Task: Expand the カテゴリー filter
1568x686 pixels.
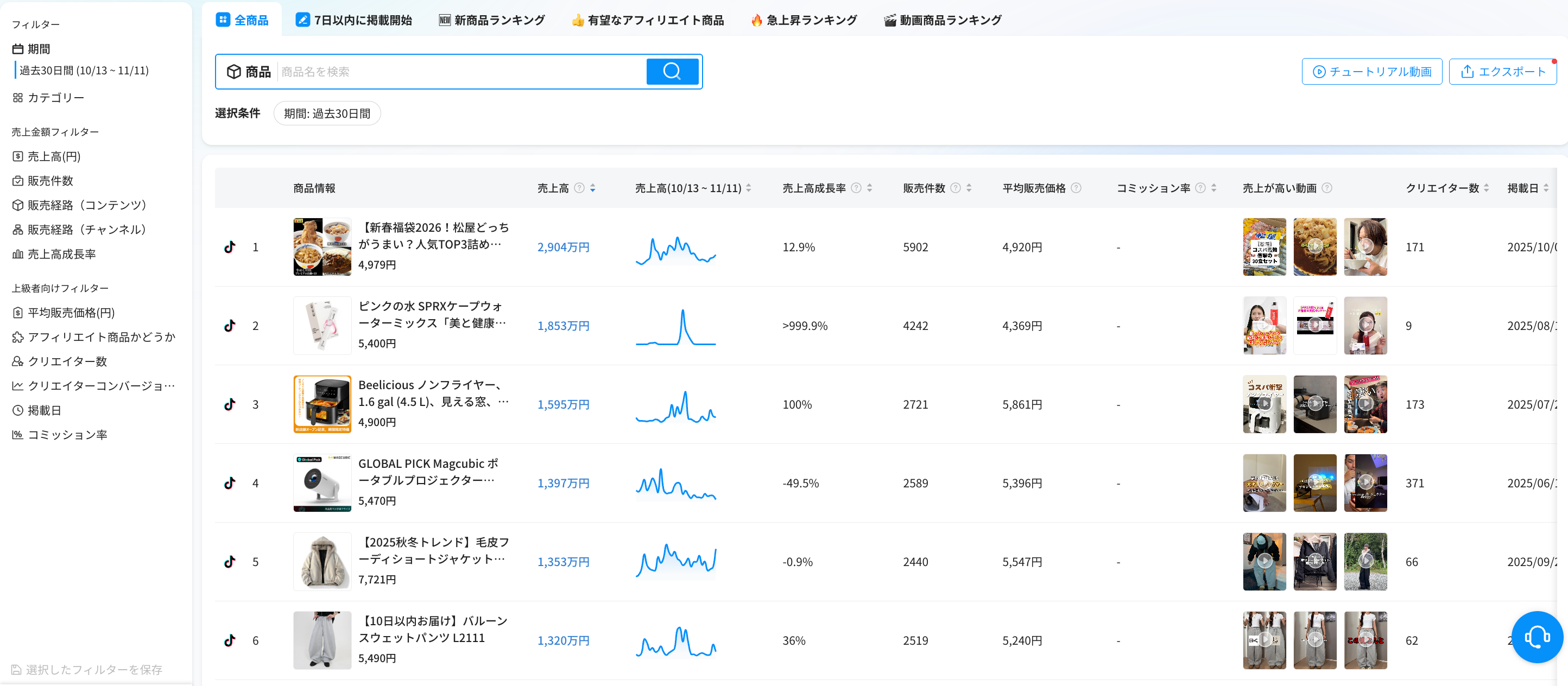Action: point(55,97)
